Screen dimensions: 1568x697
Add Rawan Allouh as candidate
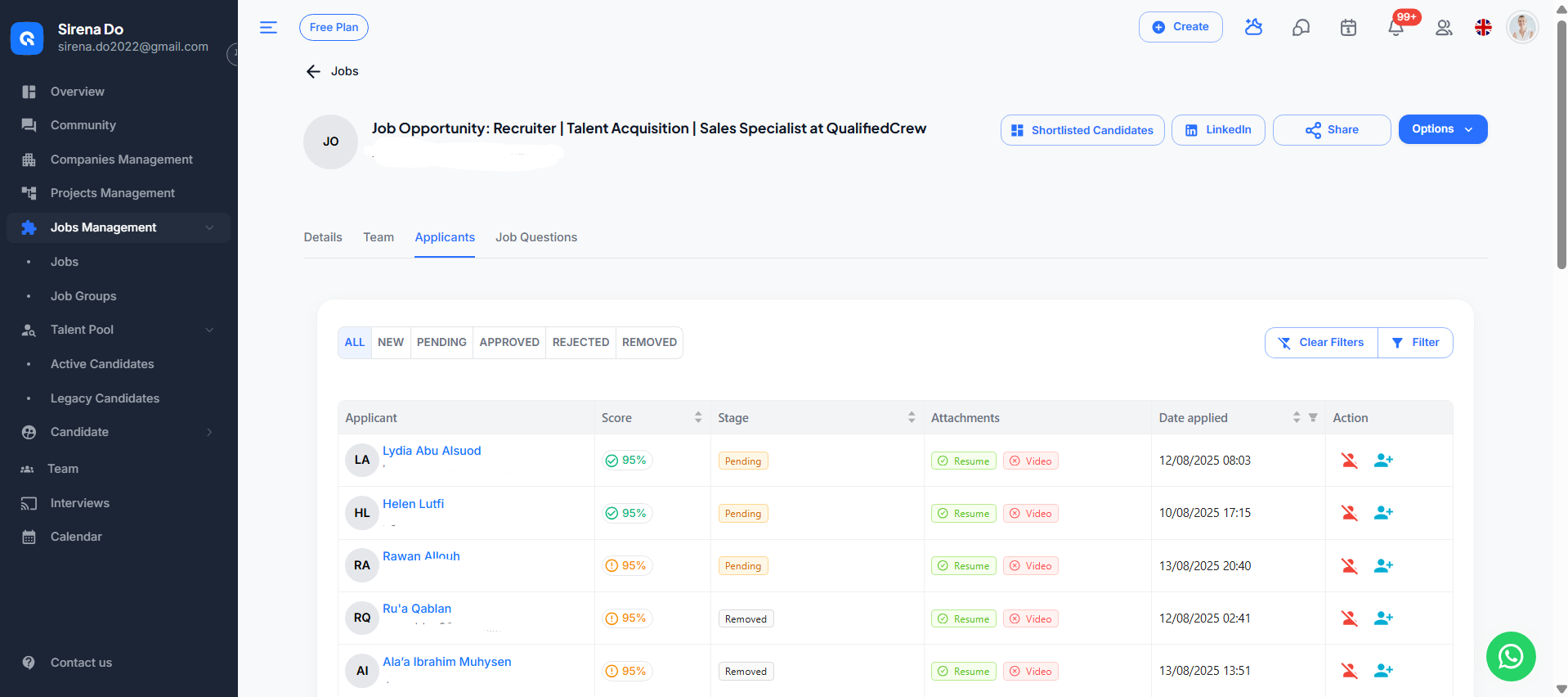tap(1383, 566)
